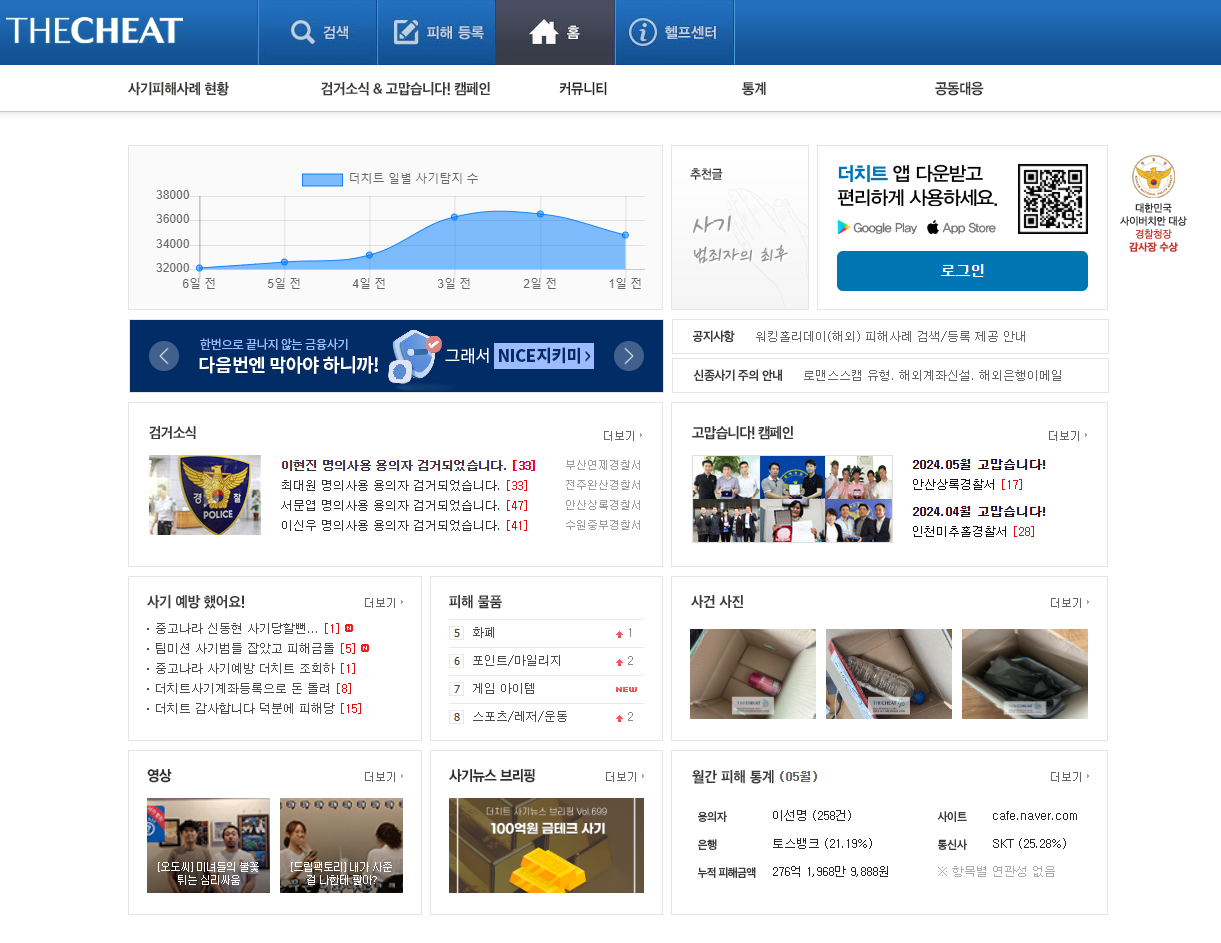Open the 추천글 사기 범죄자의 최후 card
1221x943 pixels.
740,228
